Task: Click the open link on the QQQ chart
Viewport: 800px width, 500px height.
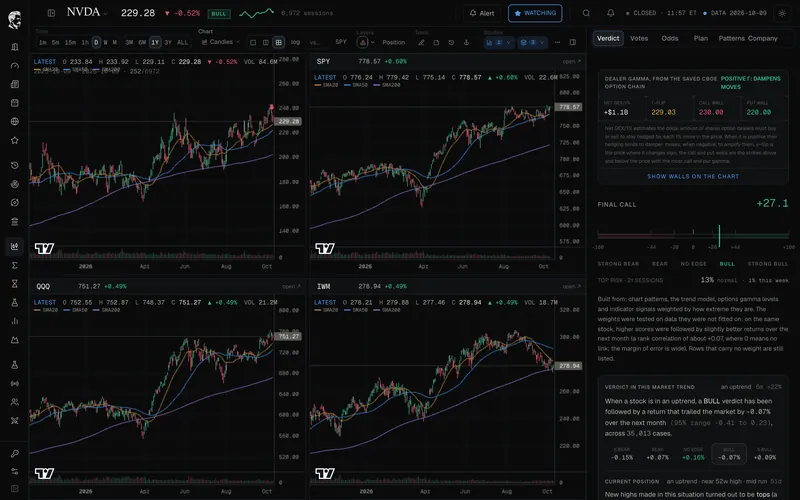Action: (x=291, y=286)
